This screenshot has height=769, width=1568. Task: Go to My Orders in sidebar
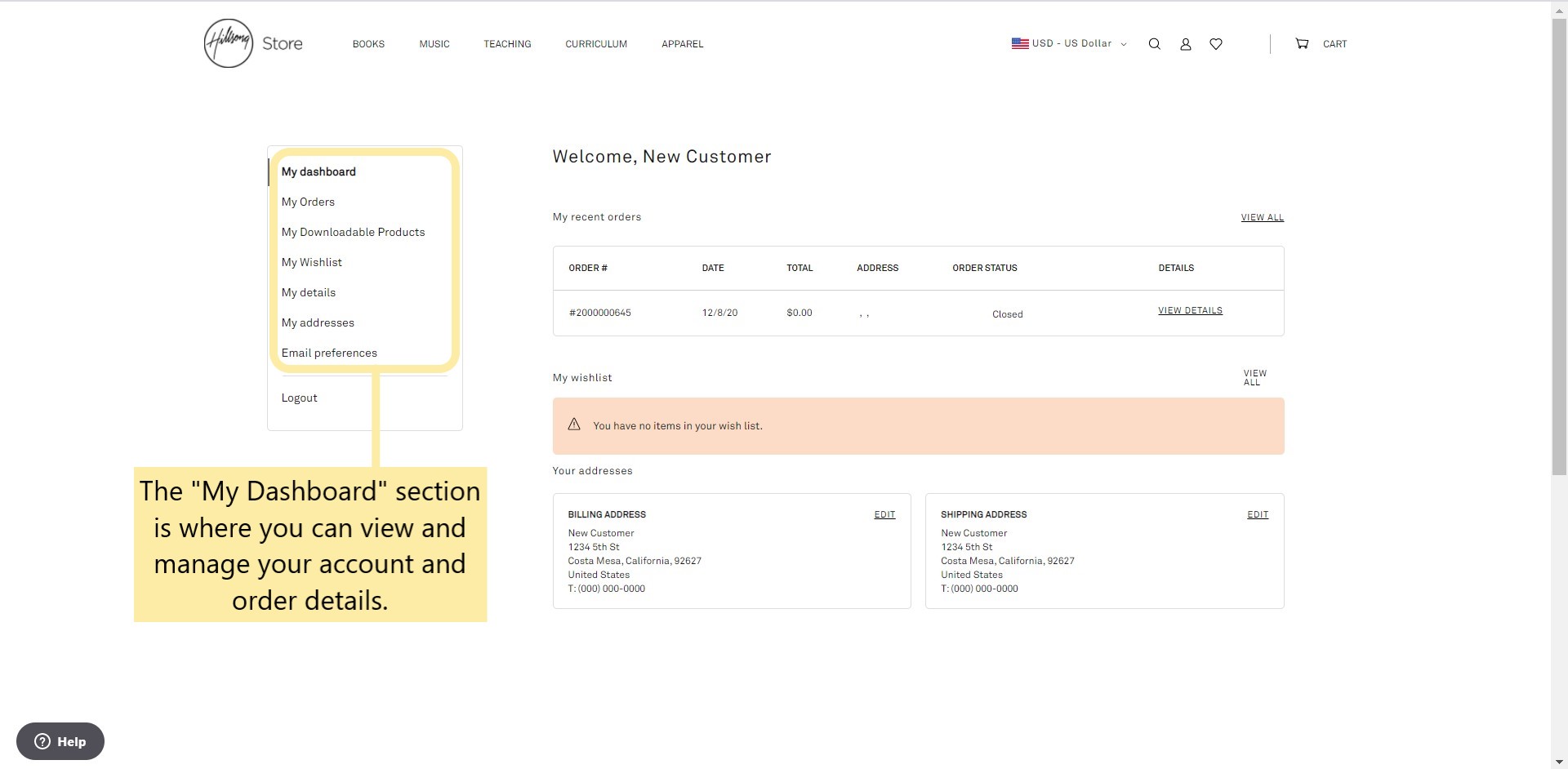tap(308, 202)
